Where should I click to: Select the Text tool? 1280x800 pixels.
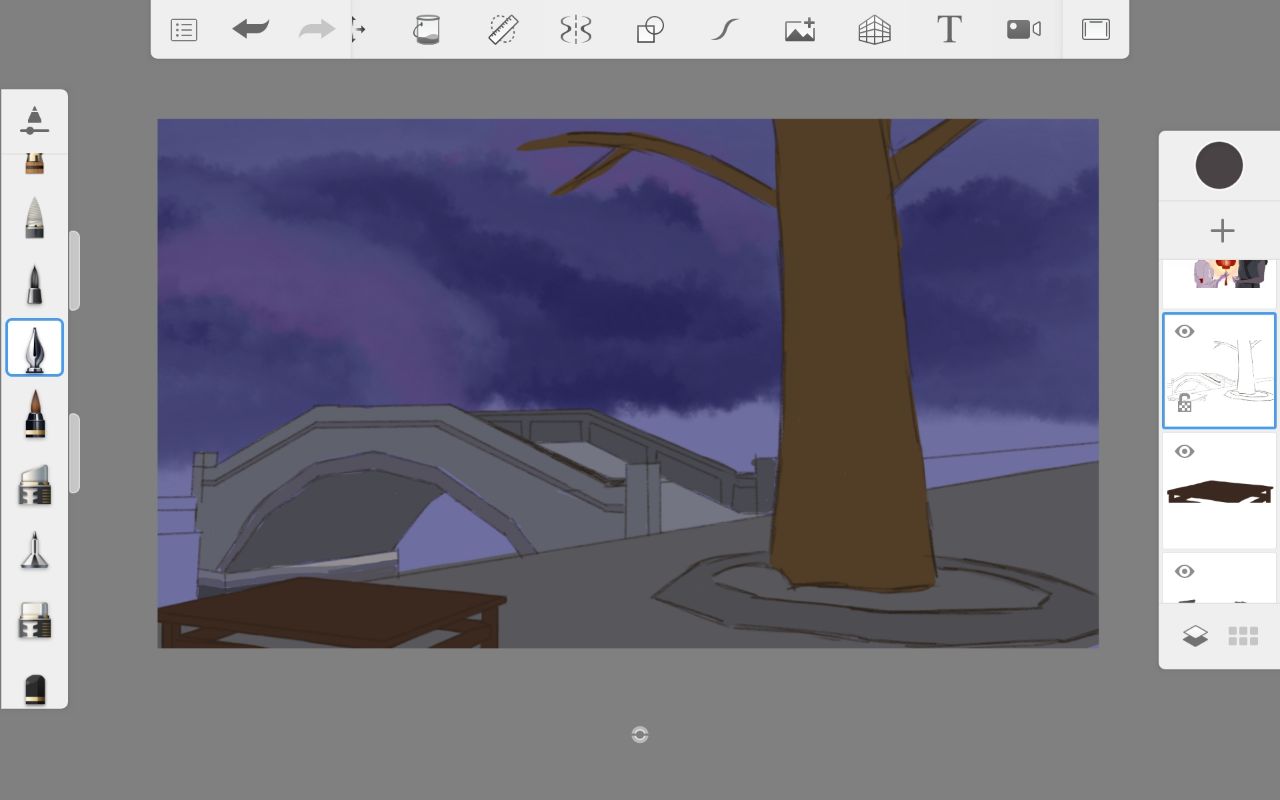pos(949,30)
